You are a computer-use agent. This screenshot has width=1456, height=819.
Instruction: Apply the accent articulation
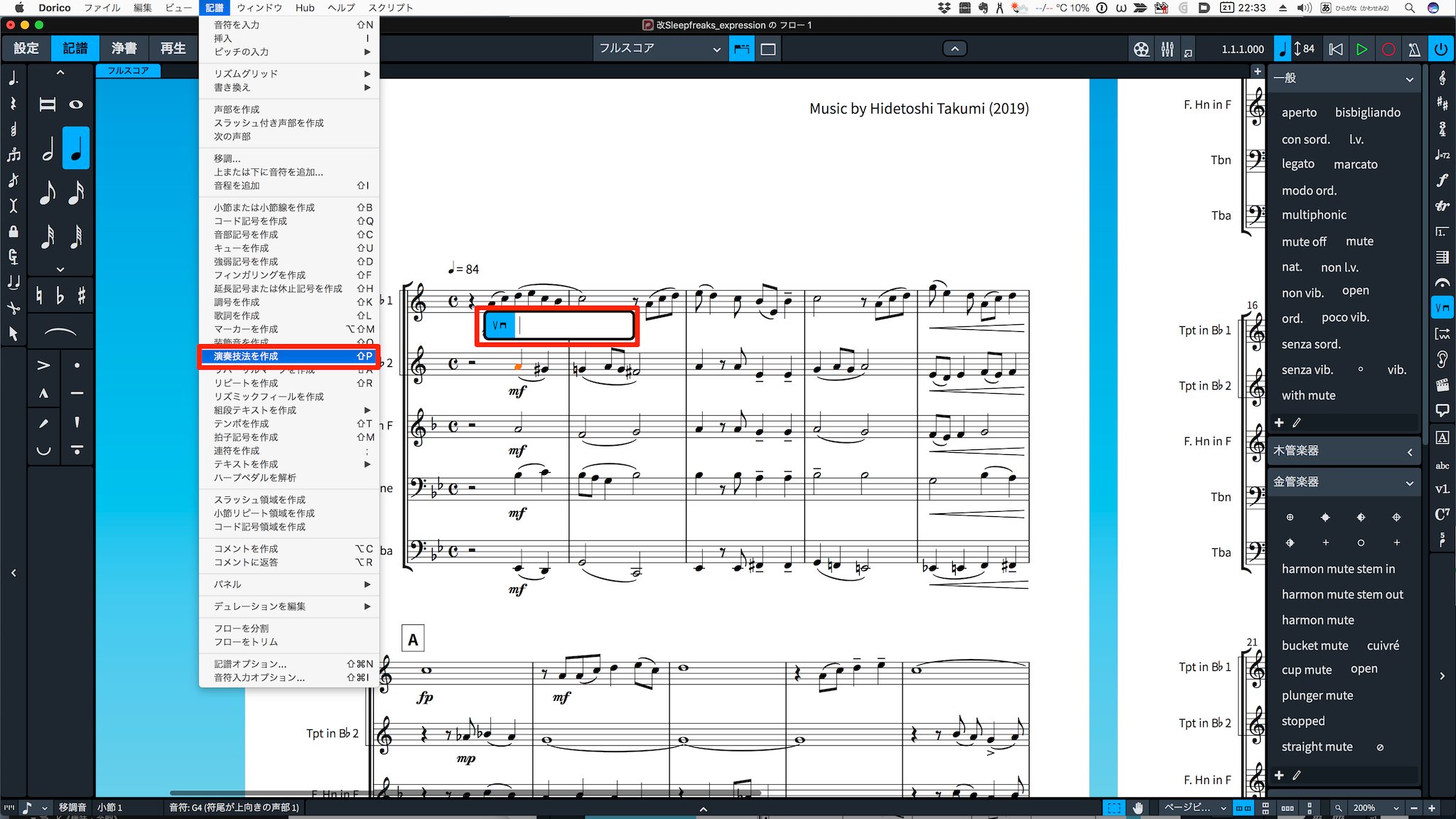pos(43,365)
